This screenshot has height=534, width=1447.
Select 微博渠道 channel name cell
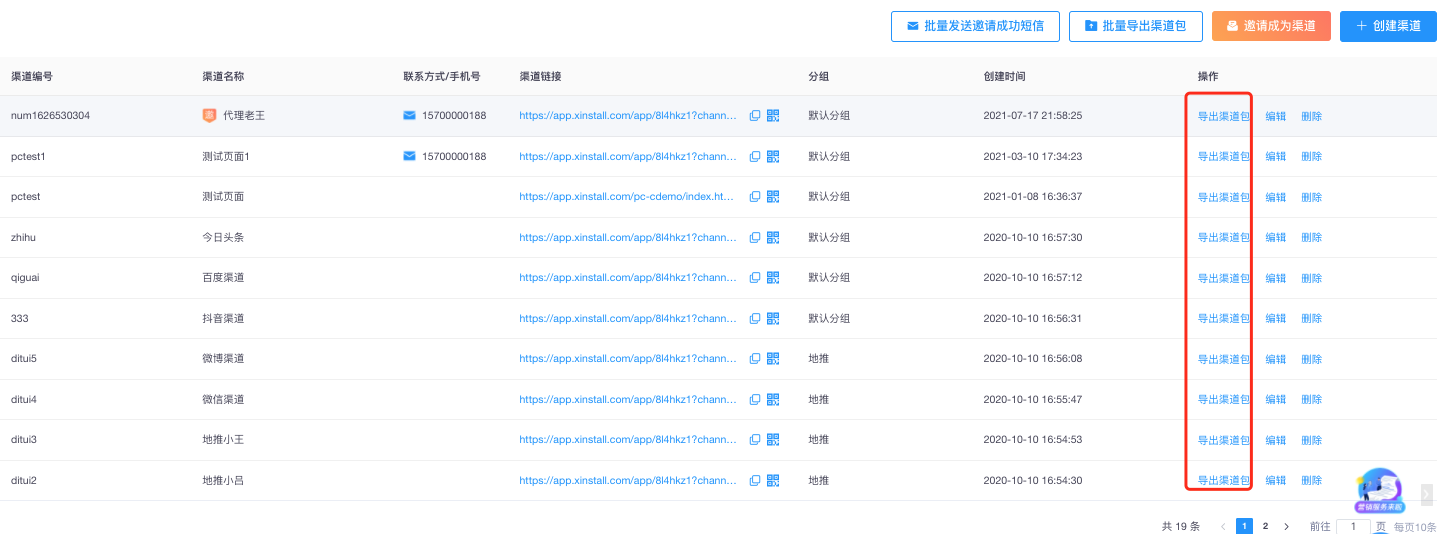pos(223,359)
